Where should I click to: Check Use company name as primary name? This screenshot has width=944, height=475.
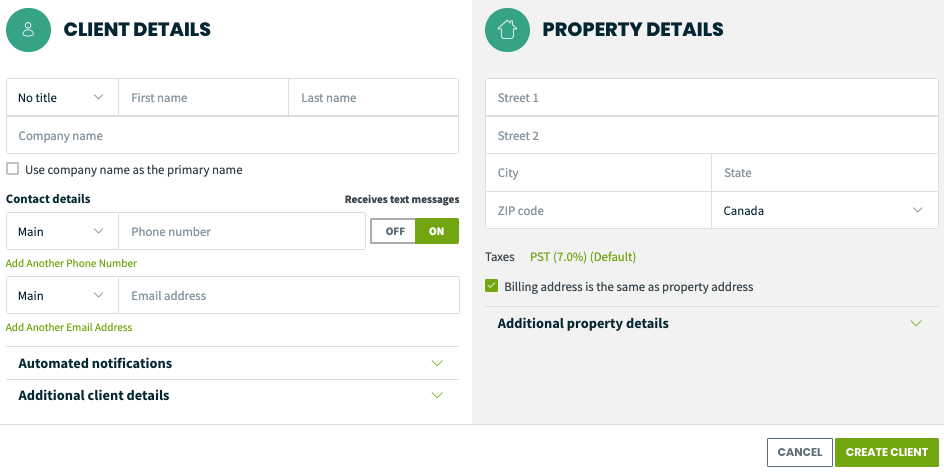[x=13, y=169]
